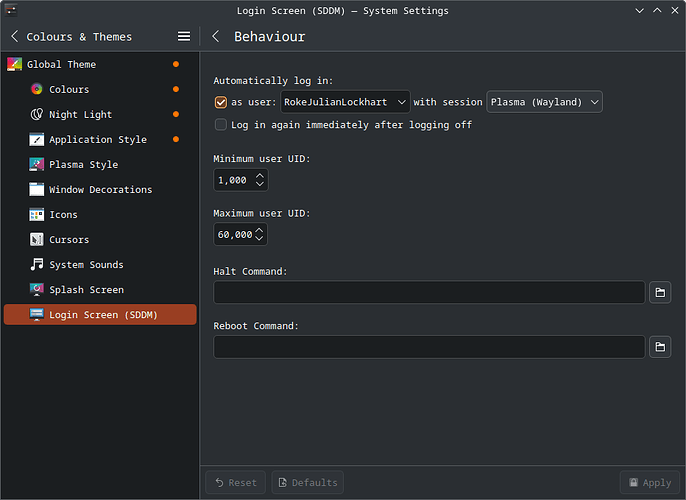This screenshot has width=686, height=500.
Task: Browse for Halt Command file
Action: [660, 292]
